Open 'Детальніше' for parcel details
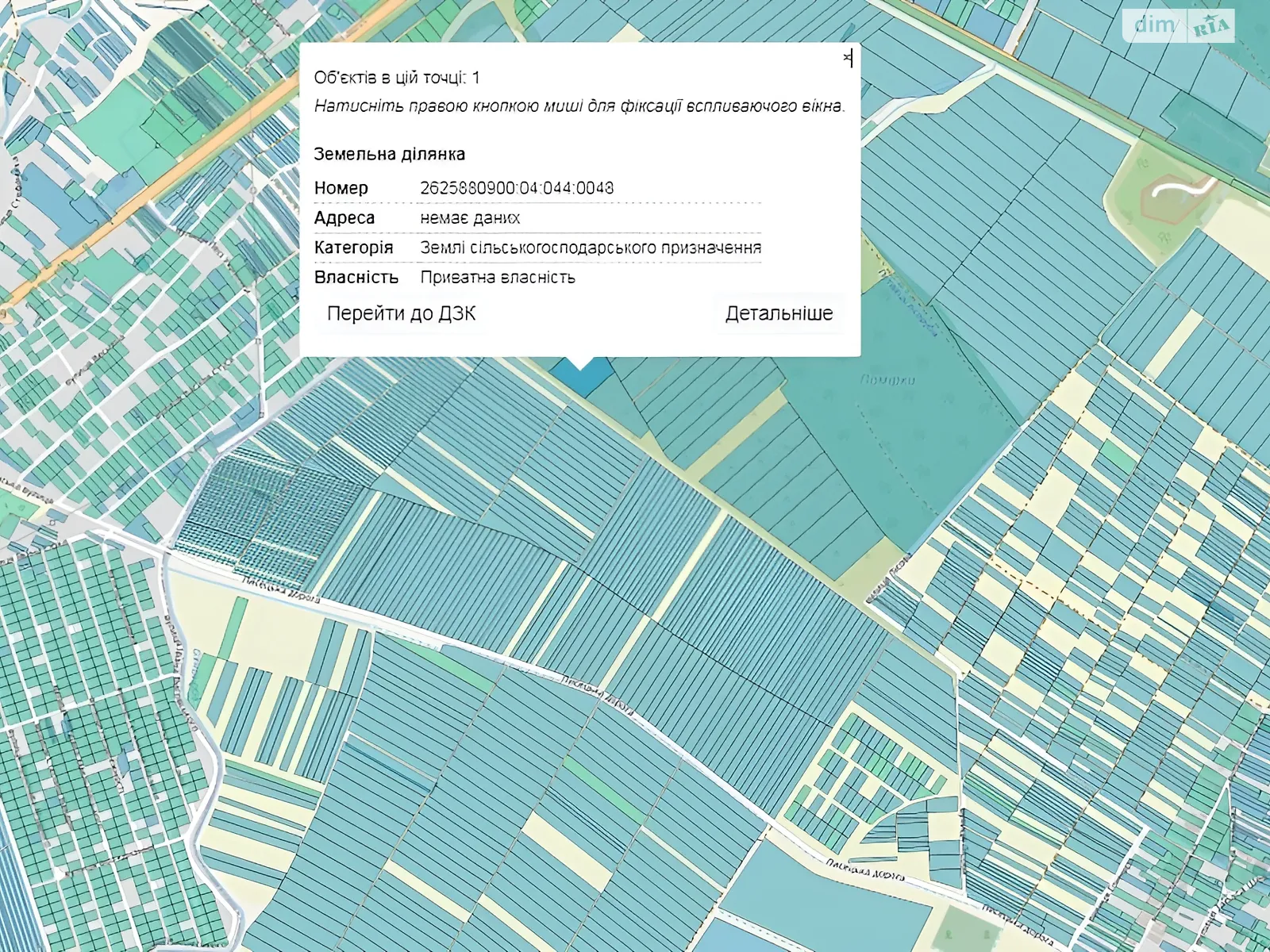This screenshot has width=1270, height=952. tap(779, 313)
